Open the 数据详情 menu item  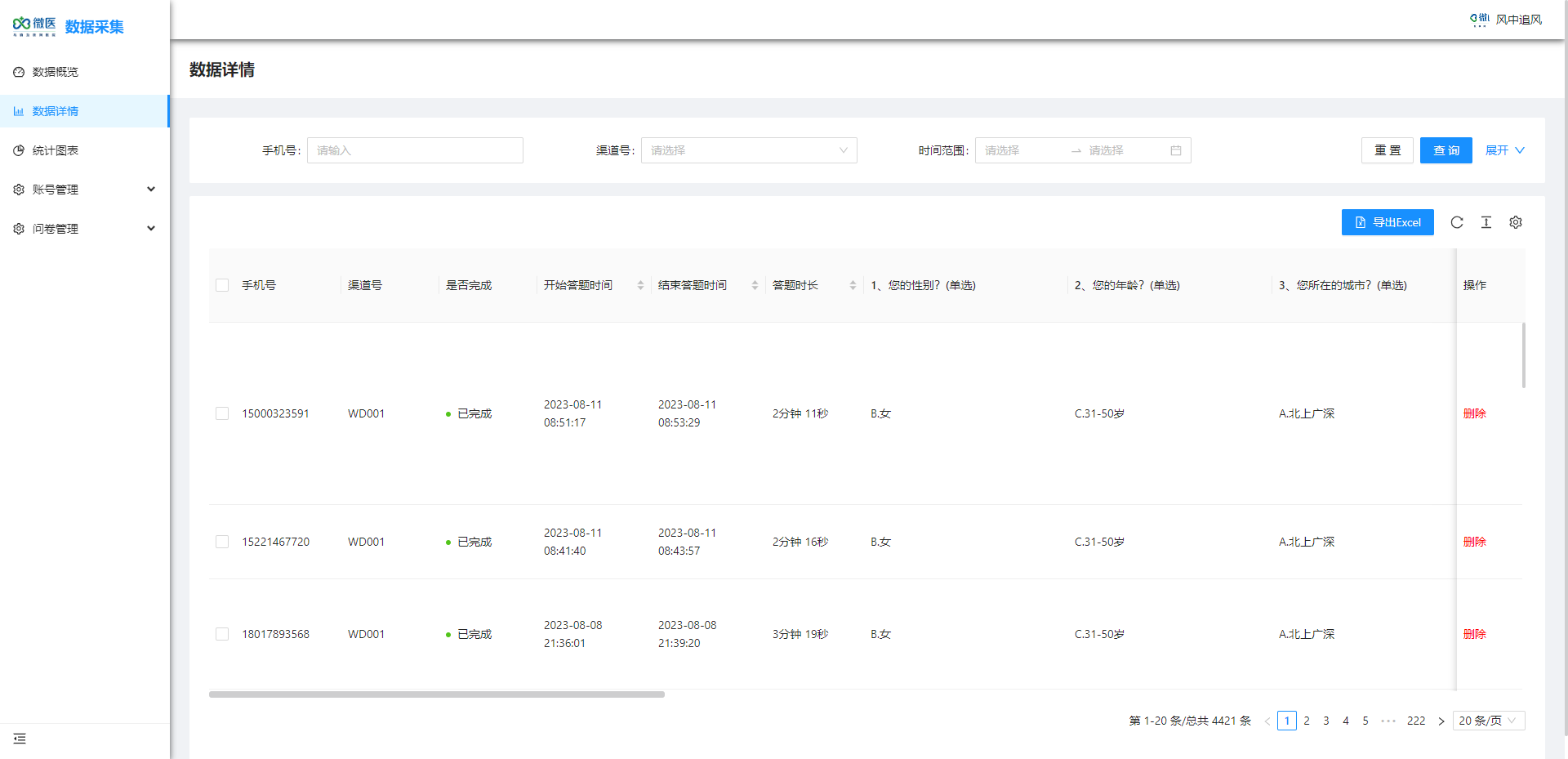(x=85, y=111)
